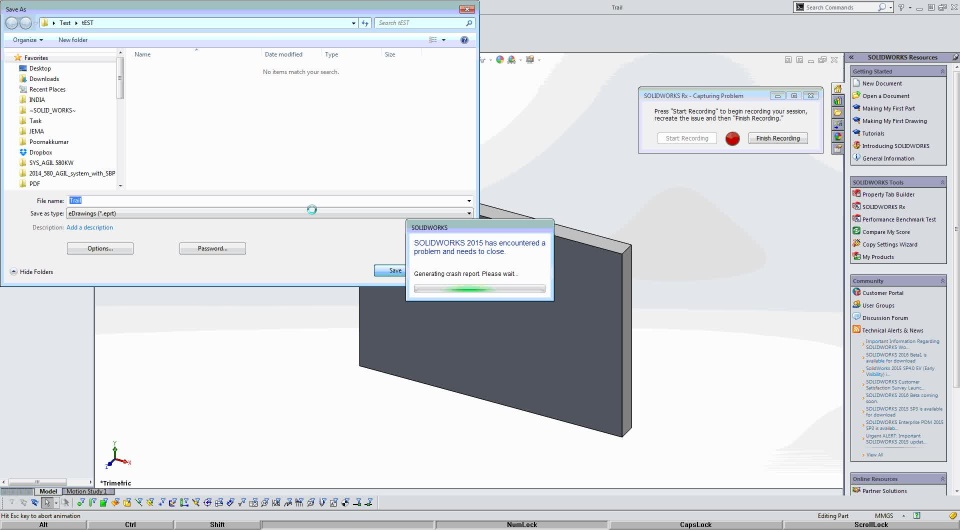
Task: Open the SOLIDWORKS Resources home tab icon
Action: tap(837, 89)
